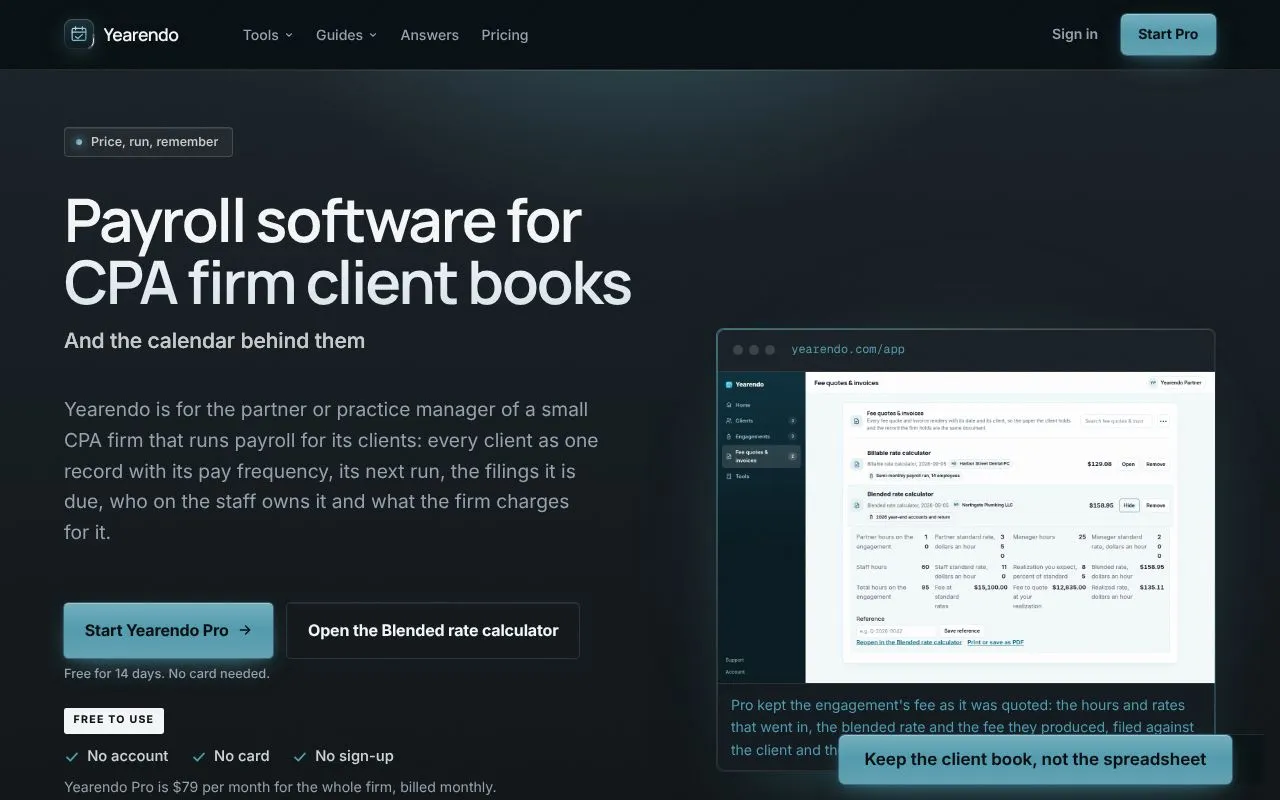The width and height of the screenshot is (1280, 800).
Task: Click the Clients icon in the preview sidebar
Action: point(730,421)
